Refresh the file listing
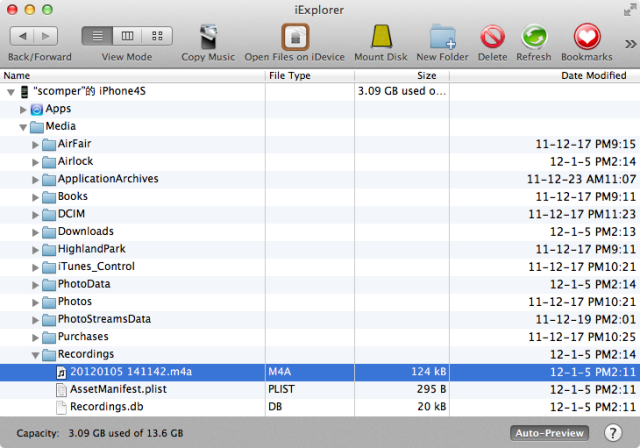 [534, 37]
